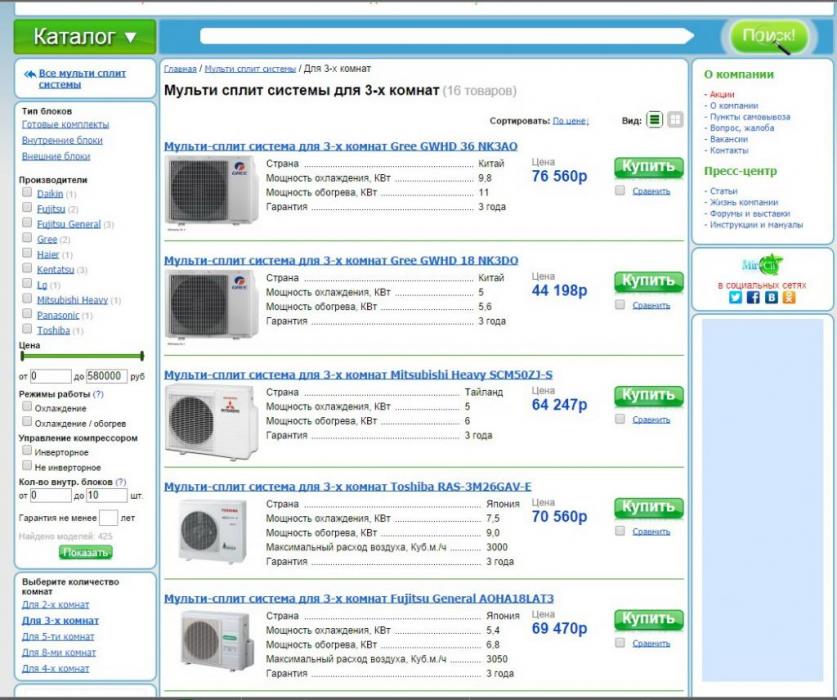The width and height of the screenshot is (837, 700).
Task: Click the question mark next to Кол-во внутр. блоков
Action: click(121, 482)
